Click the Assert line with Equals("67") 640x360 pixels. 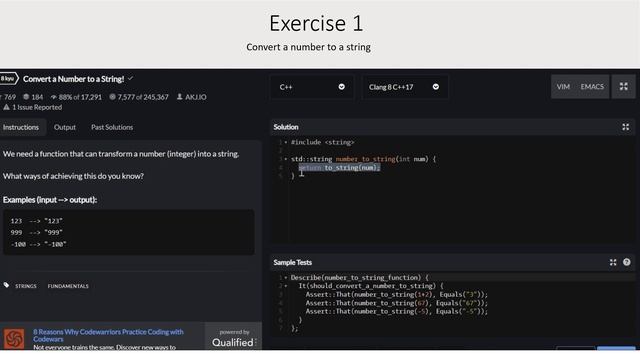pos(396,303)
